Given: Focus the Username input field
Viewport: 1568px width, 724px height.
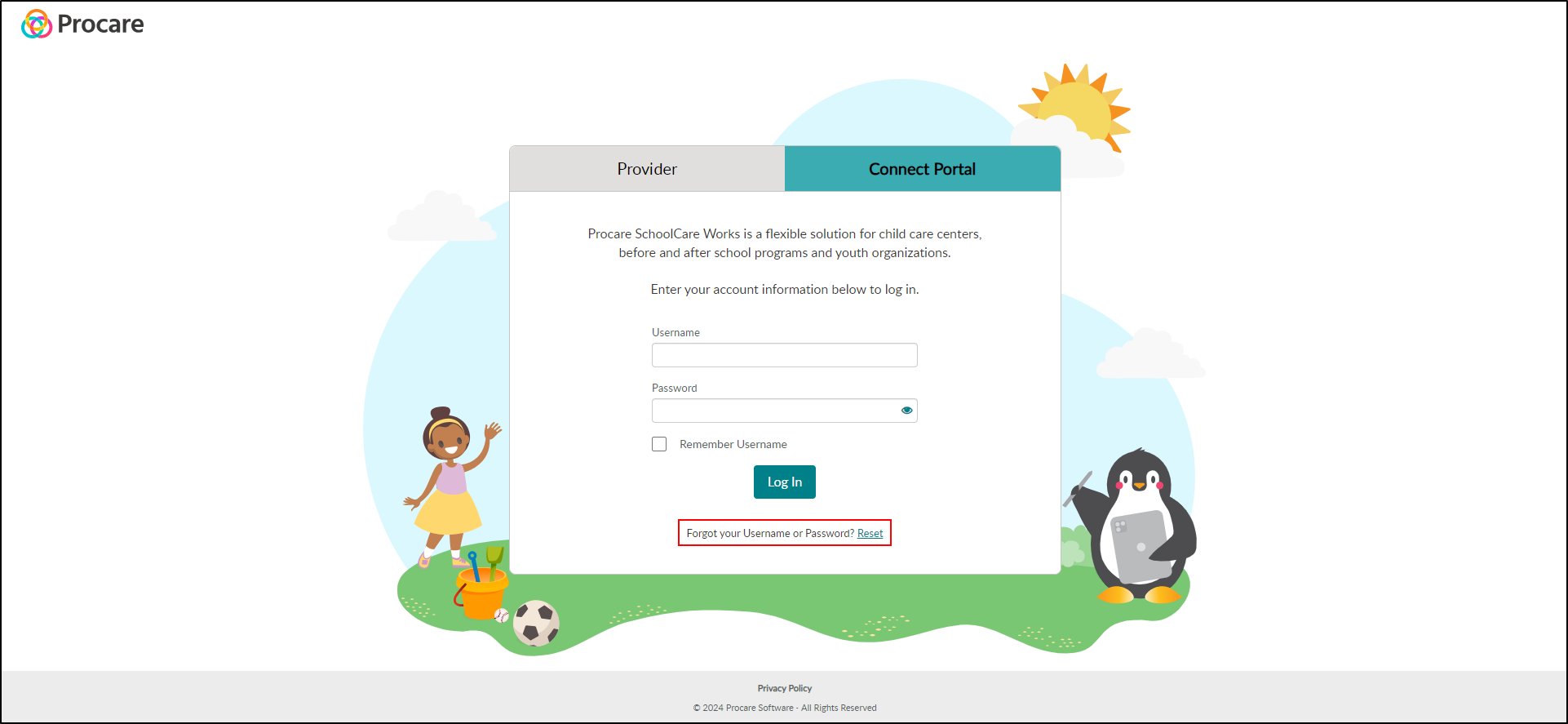Looking at the screenshot, I should point(785,355).
